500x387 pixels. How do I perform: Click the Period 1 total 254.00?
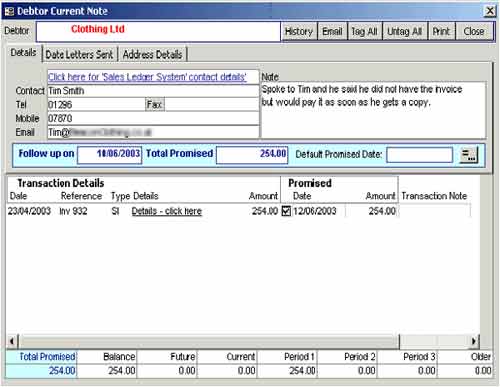point(302,371)
